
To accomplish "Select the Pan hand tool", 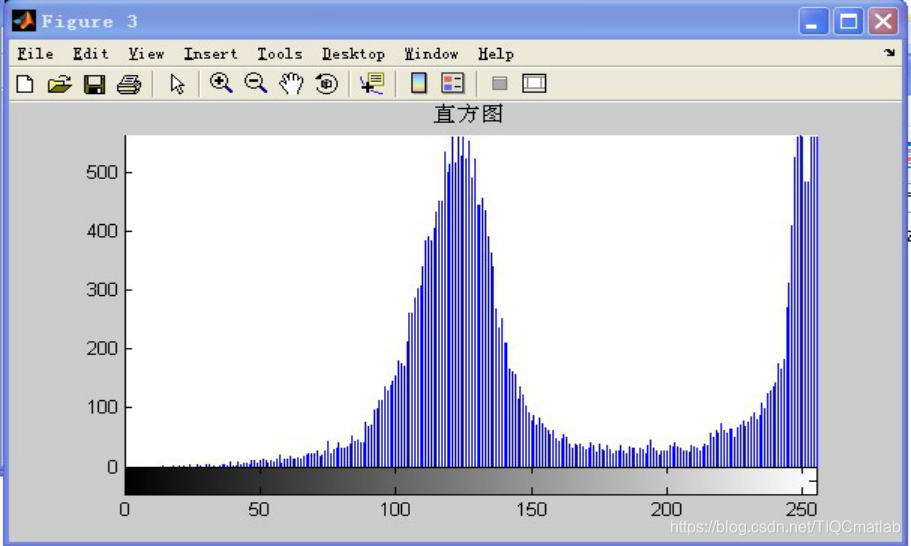I will point(290,84).
